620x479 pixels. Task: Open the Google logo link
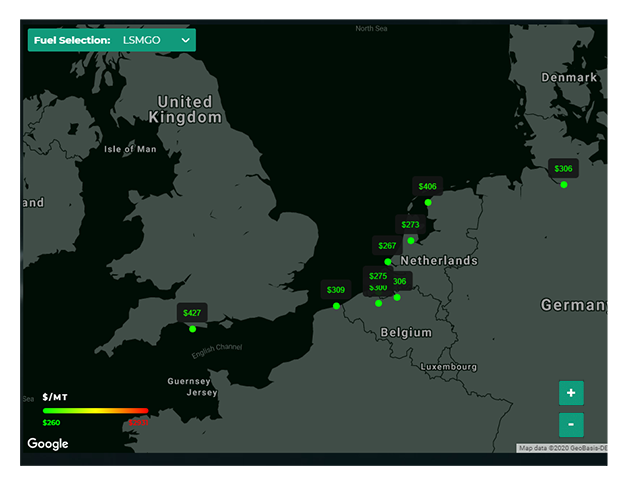pos(48,443)
